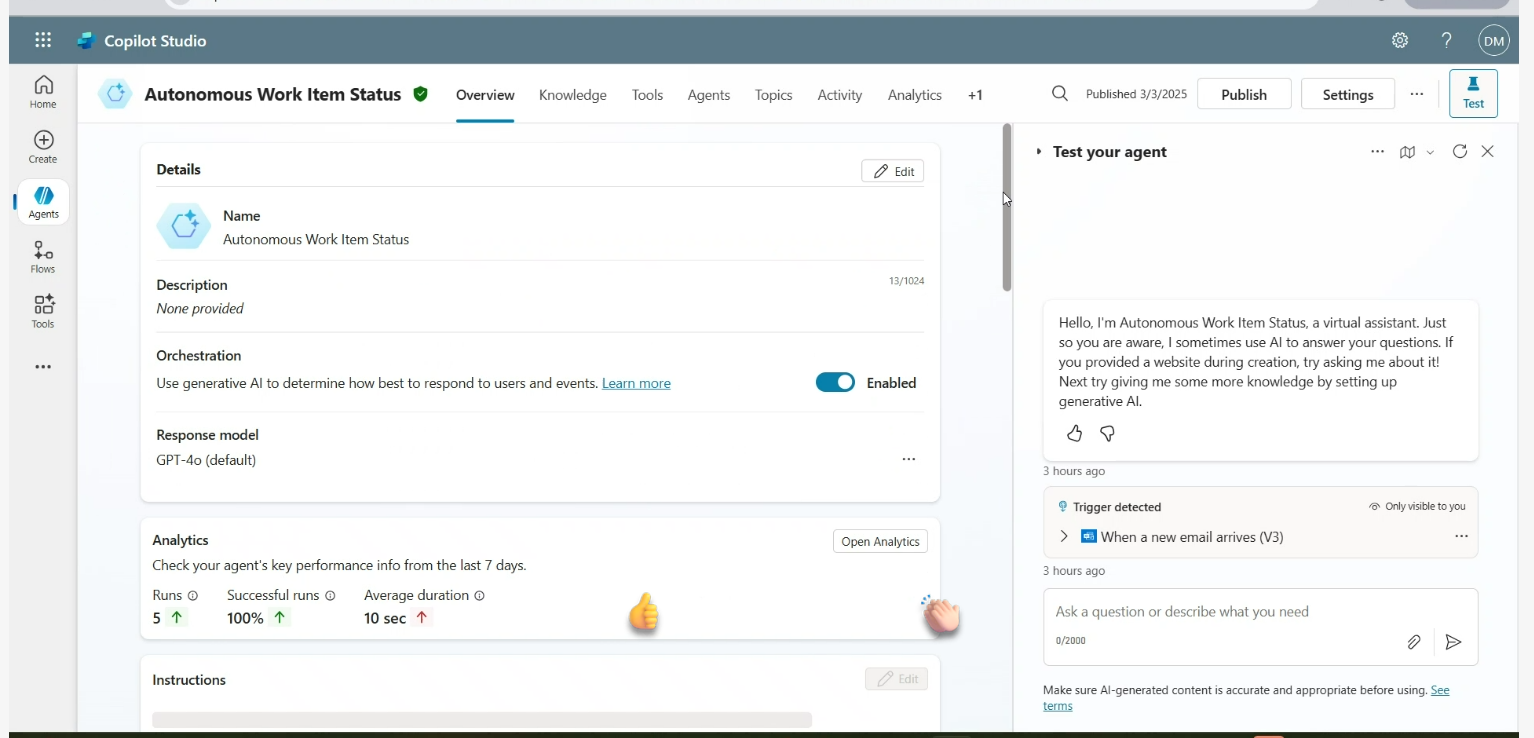Image resolution: width=1534 pixels, height=738 pixels.
Task: Click the Trigger detected label
Action: click(x=1117, y=507)
